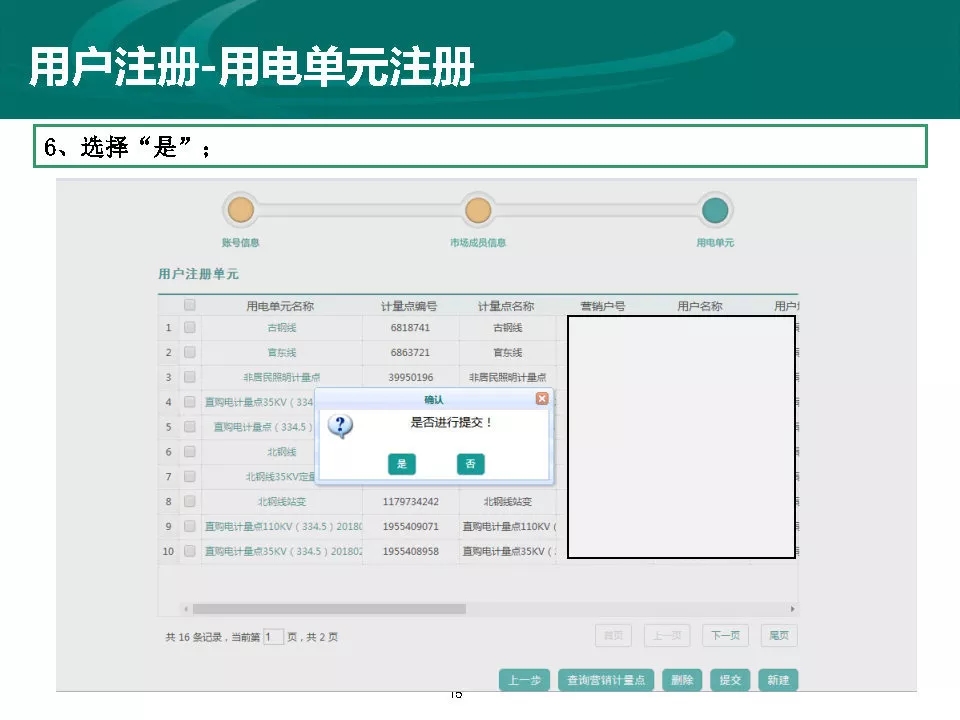This screenshot has height=720, width=960.
Task: Go to 下一页 in the pagination
Action: click(726, 635)
